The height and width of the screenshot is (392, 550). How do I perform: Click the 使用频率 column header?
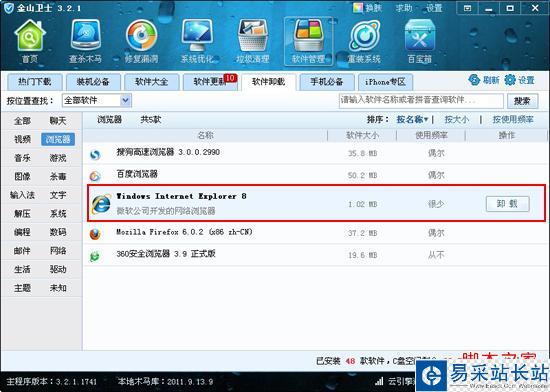tap(431, 135)
